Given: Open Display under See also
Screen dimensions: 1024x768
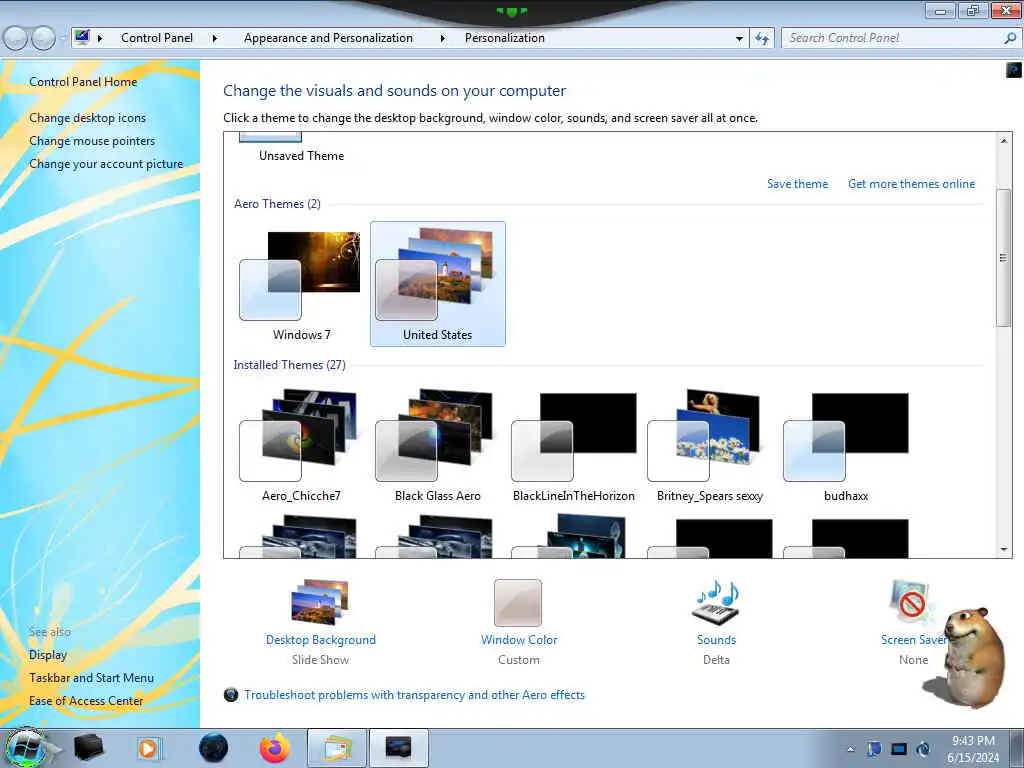Looking at the screenshot, I should coord(48,654).
